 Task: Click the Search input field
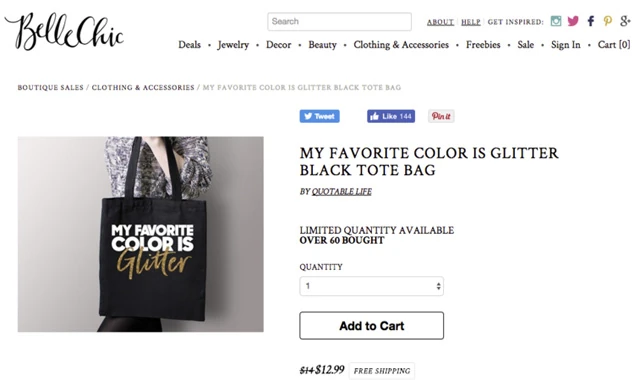coord(339,22)
